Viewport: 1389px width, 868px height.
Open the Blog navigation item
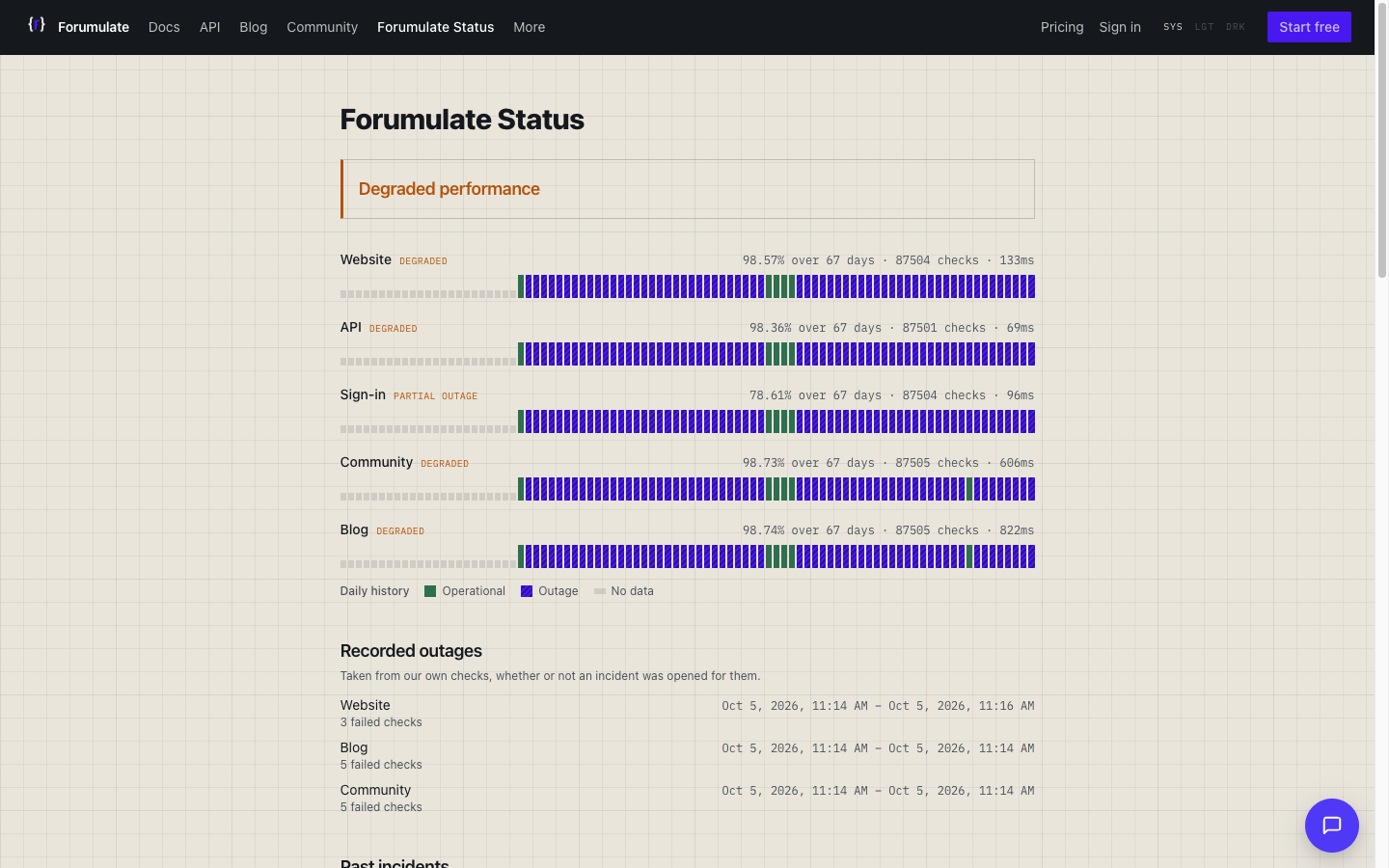tap(253, 27)
